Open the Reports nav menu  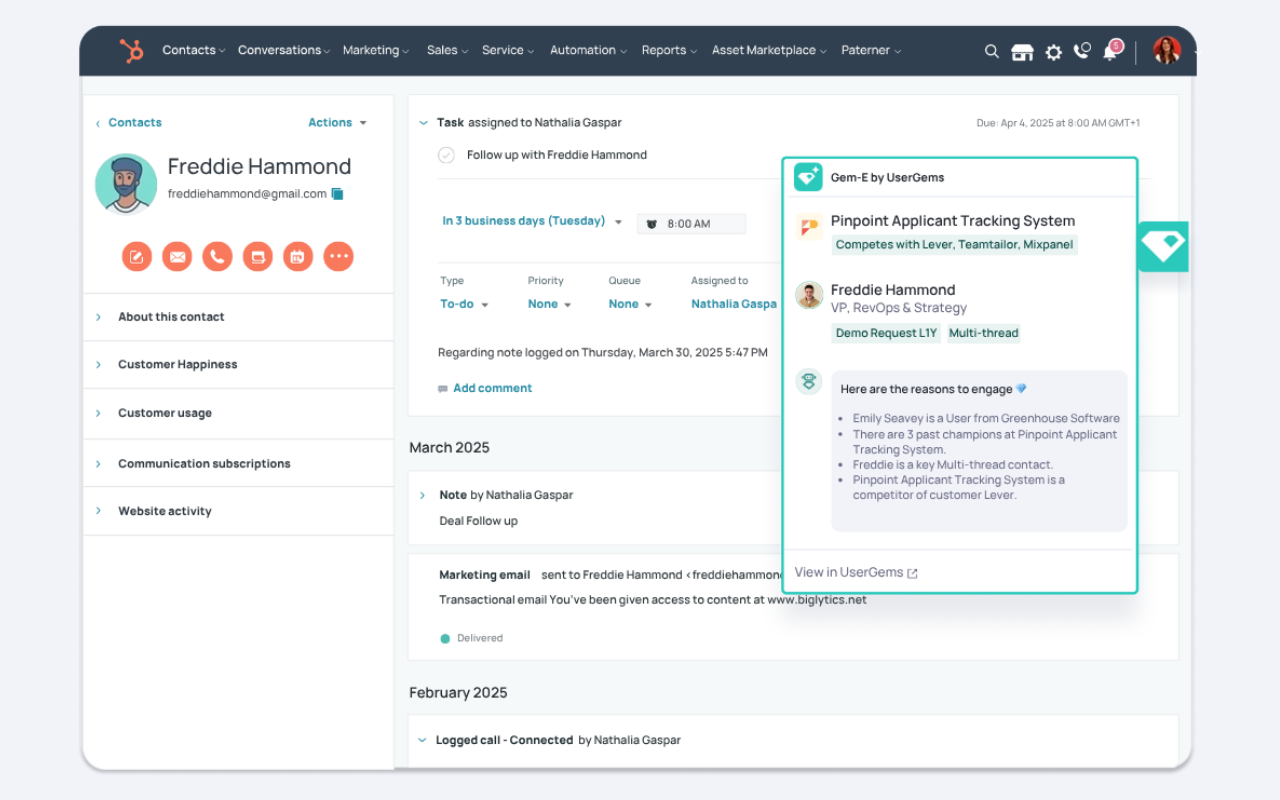pos(669,50)
